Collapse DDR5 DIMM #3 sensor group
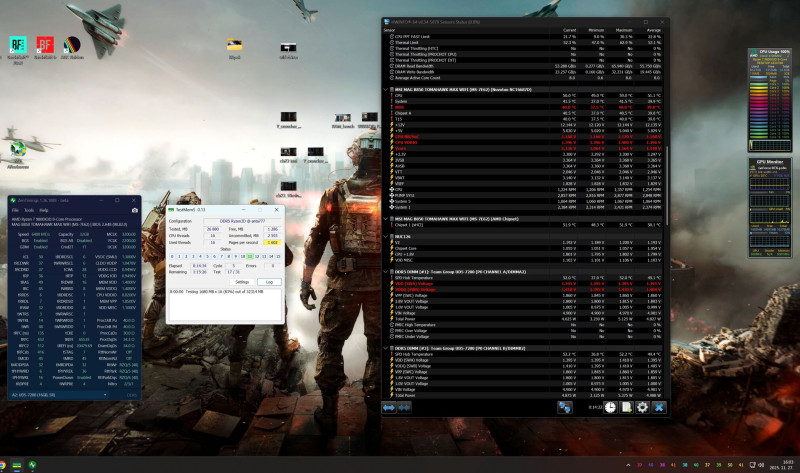The height and width of the screenshot is (473, 800). pos(385,348)
